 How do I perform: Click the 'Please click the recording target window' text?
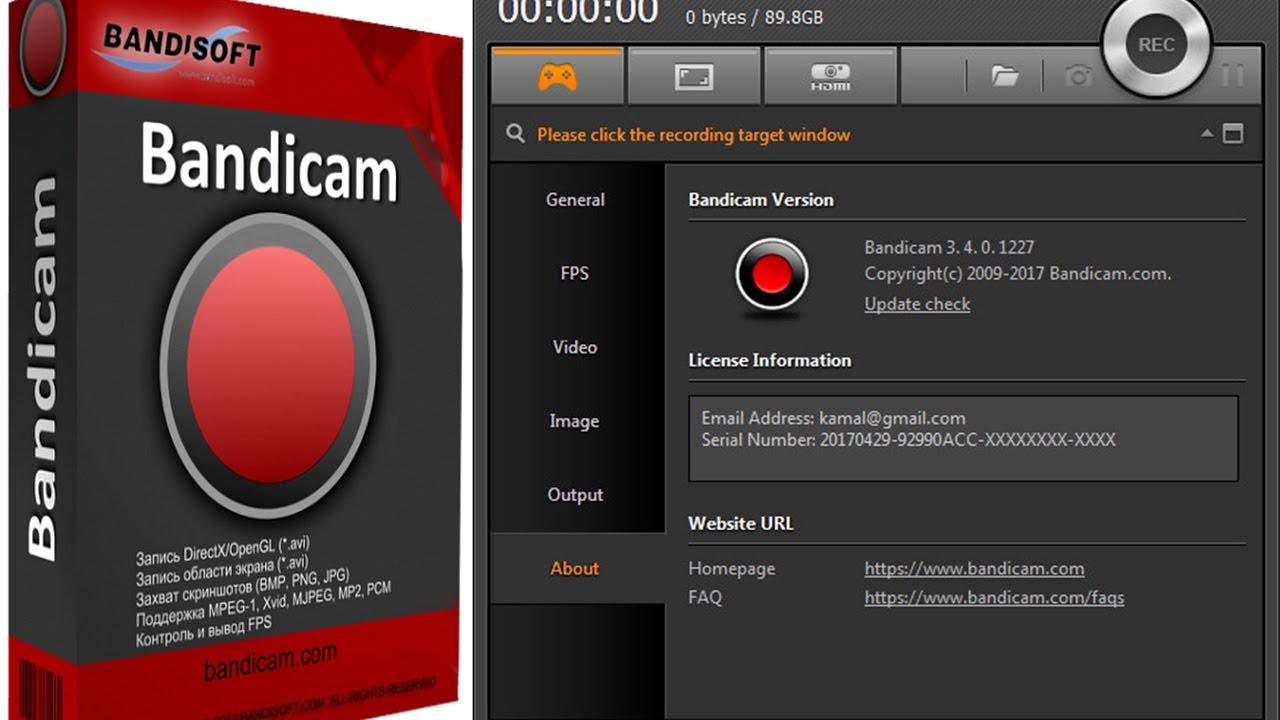coord(693,135)
